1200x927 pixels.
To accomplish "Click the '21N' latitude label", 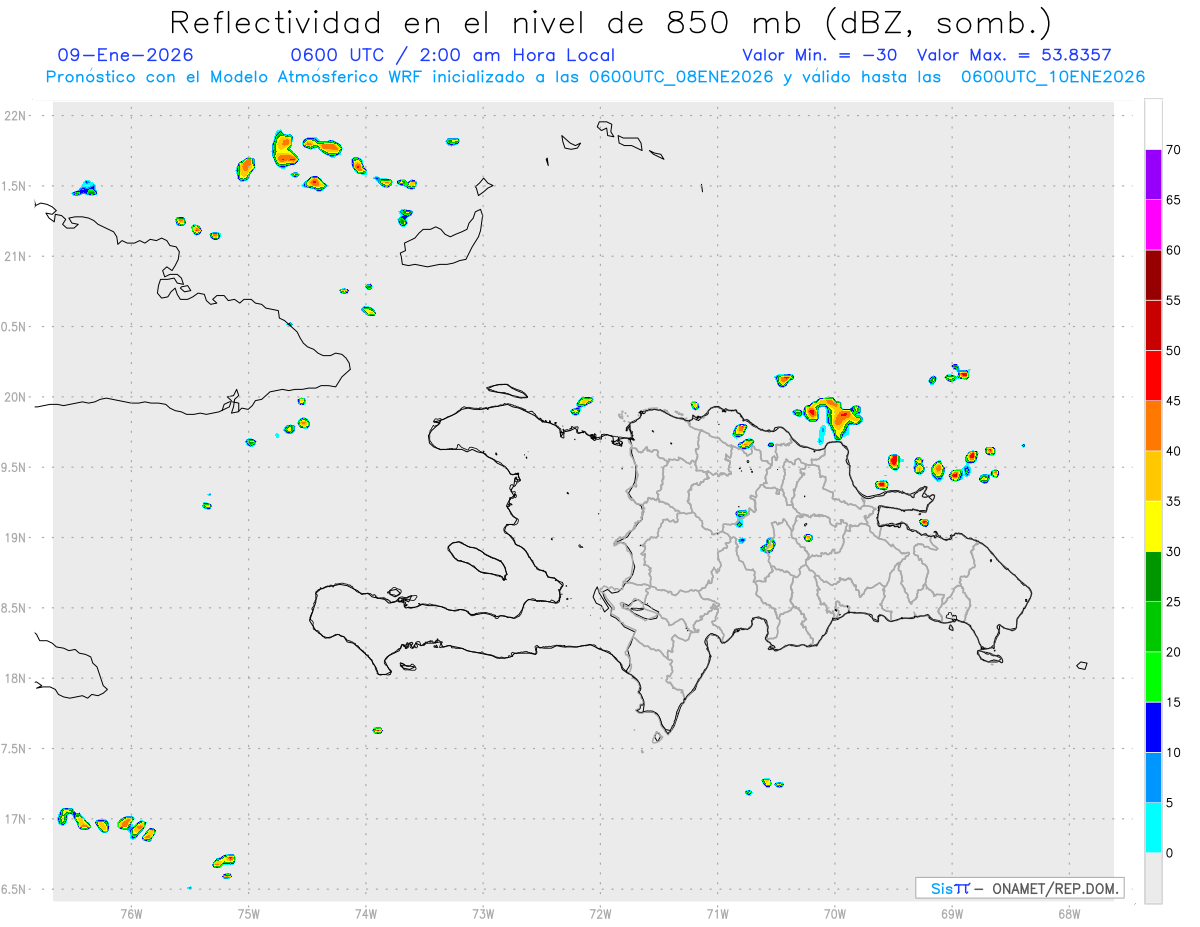I will click(x=17, y=257).
